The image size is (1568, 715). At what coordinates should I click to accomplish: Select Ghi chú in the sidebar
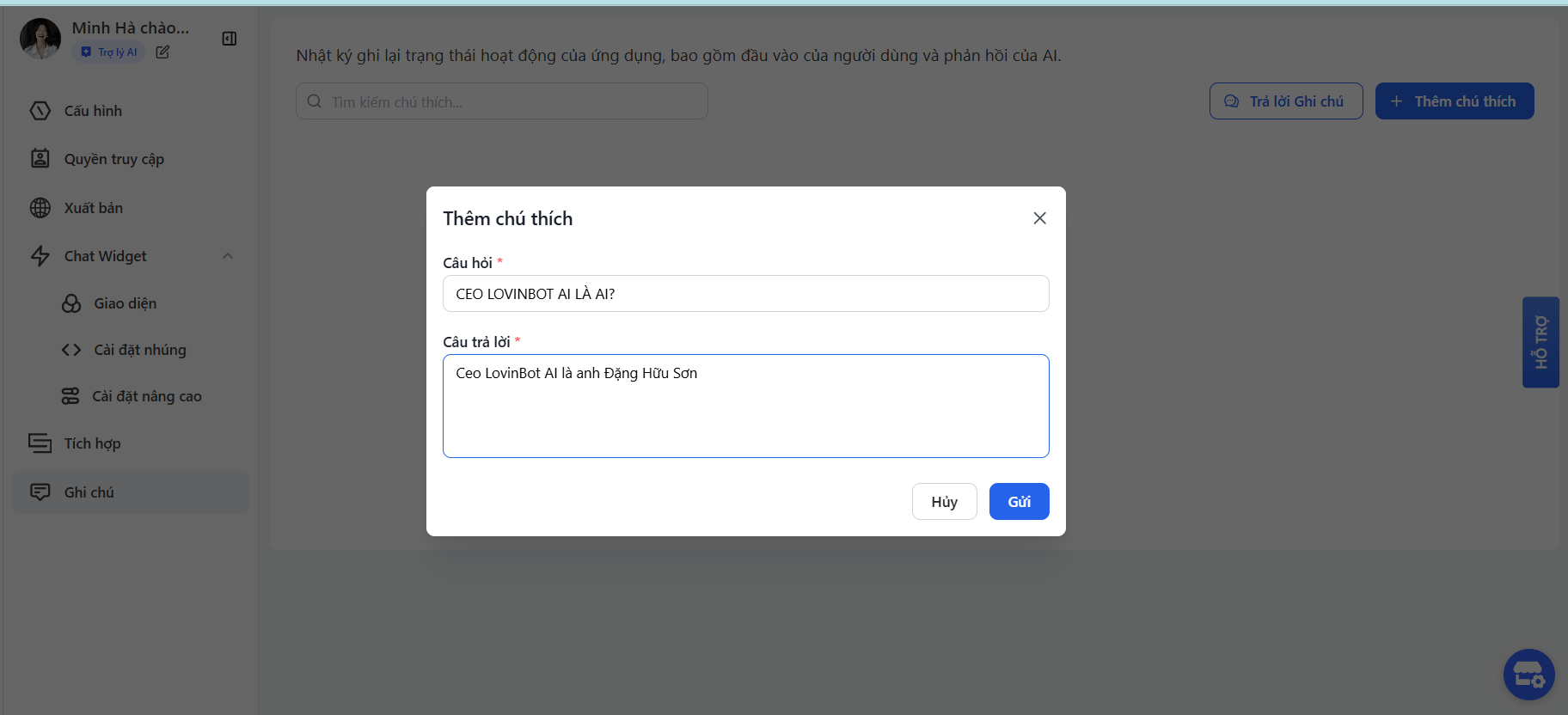pyautogui.click(x=89, y=492)
